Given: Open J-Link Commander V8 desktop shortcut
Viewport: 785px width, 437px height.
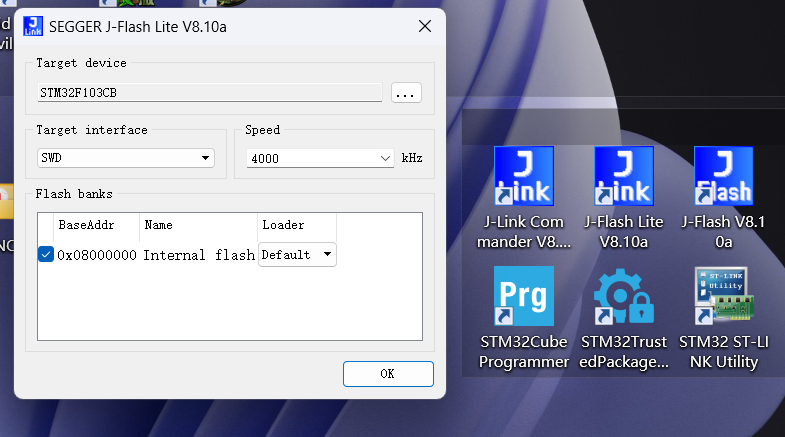Looking at the screenshot, I should pyautogui.click(x=524, y=198).
